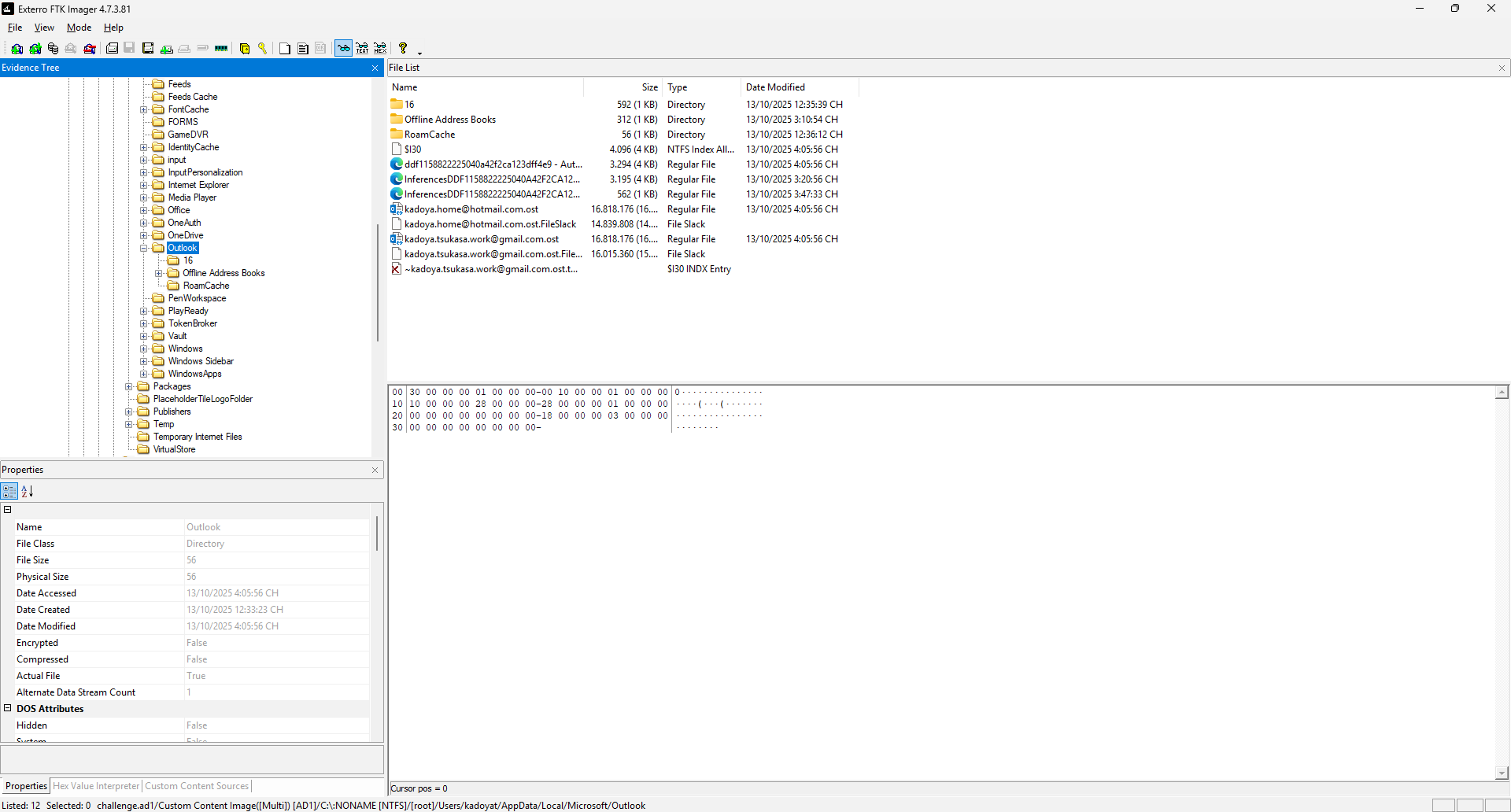Expand the Publishers folder node

129,412
